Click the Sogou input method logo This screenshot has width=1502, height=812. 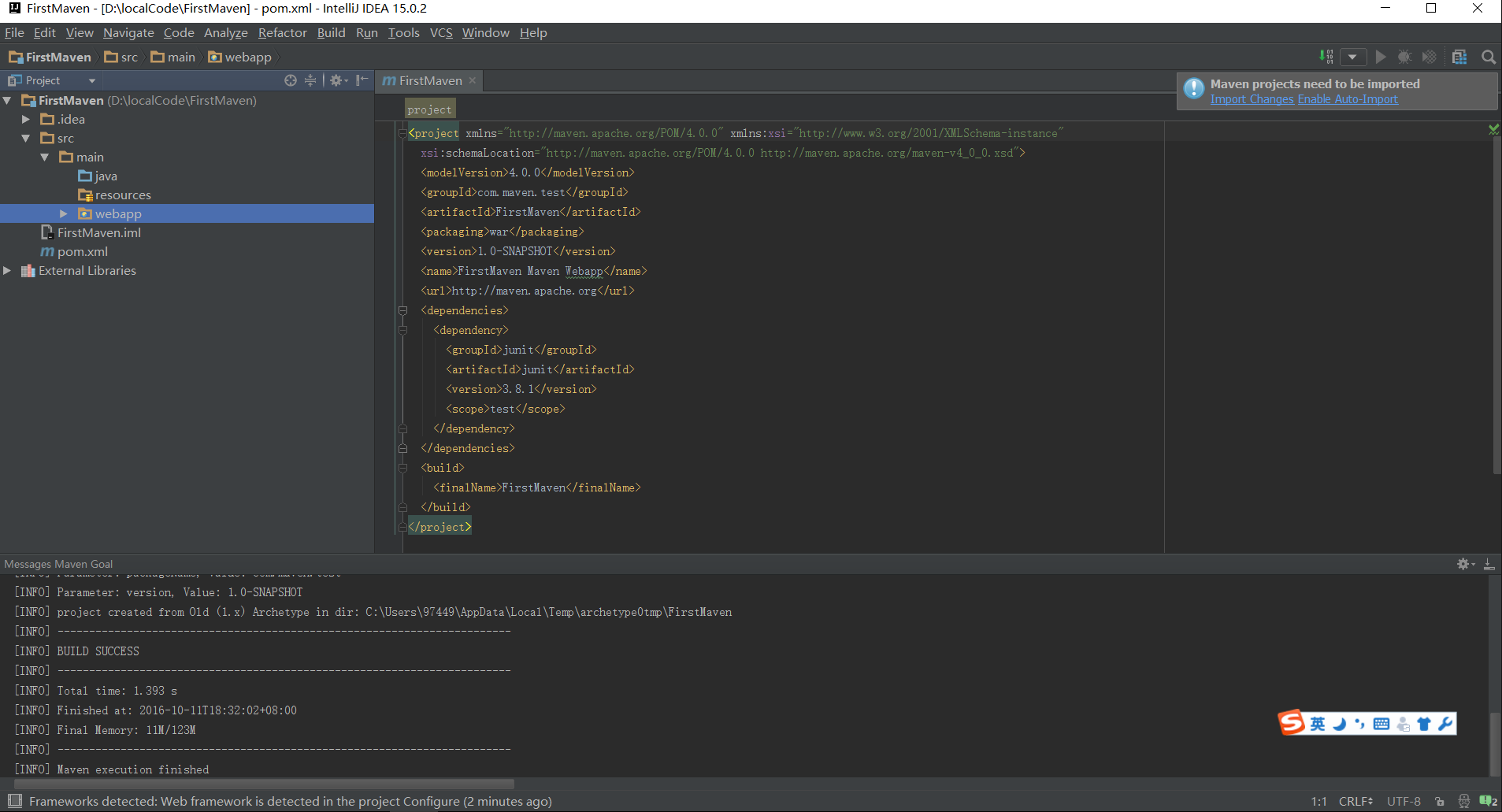1292,722
